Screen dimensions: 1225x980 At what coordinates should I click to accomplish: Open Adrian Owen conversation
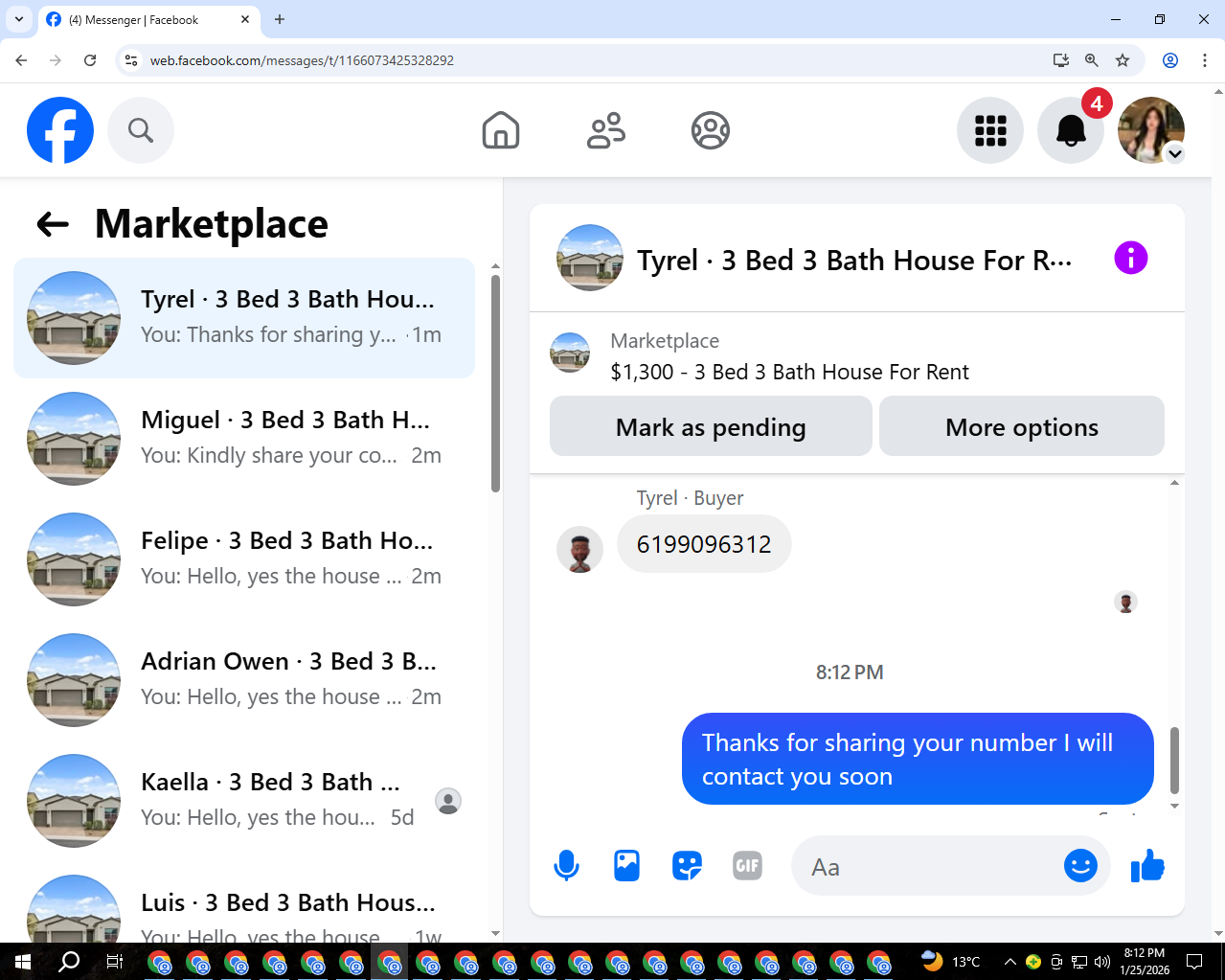pyautogui.click(x=244, y=680)
